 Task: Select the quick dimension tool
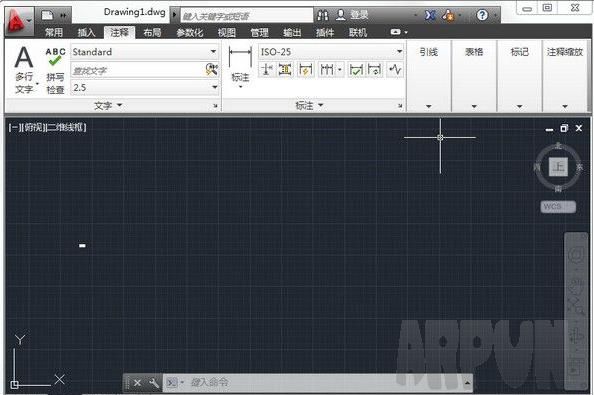pyautogui.click(x=305, y=70)
